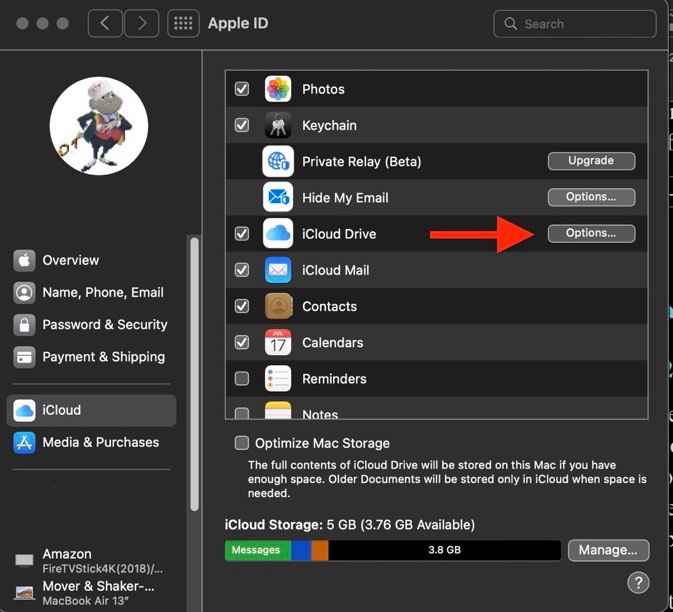Click the Manage storage button
This screenshot has height=612, width=673.
[x=609, y=550]
